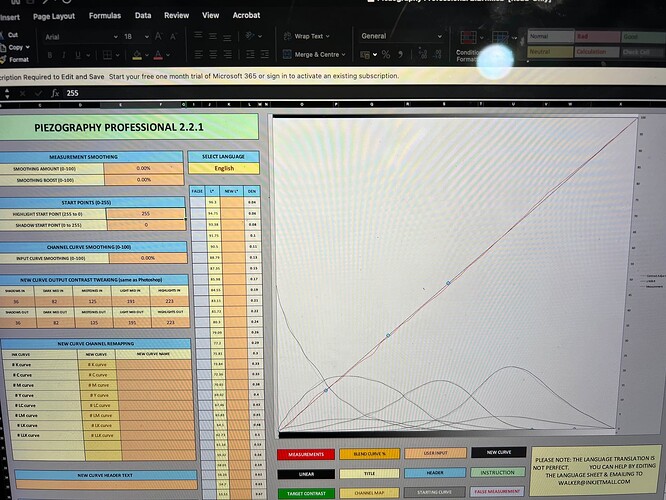Click Increase Decimal icon
Screen dimensions: 666x500
point(423,54)
